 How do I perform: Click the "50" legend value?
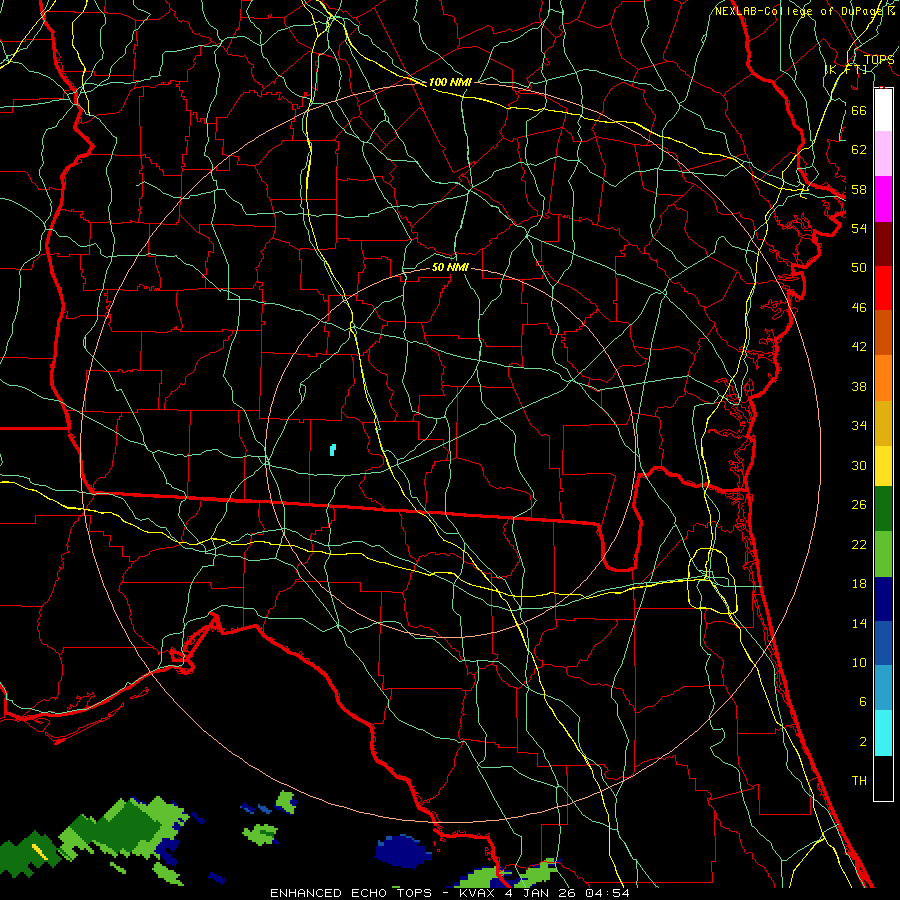859,267
